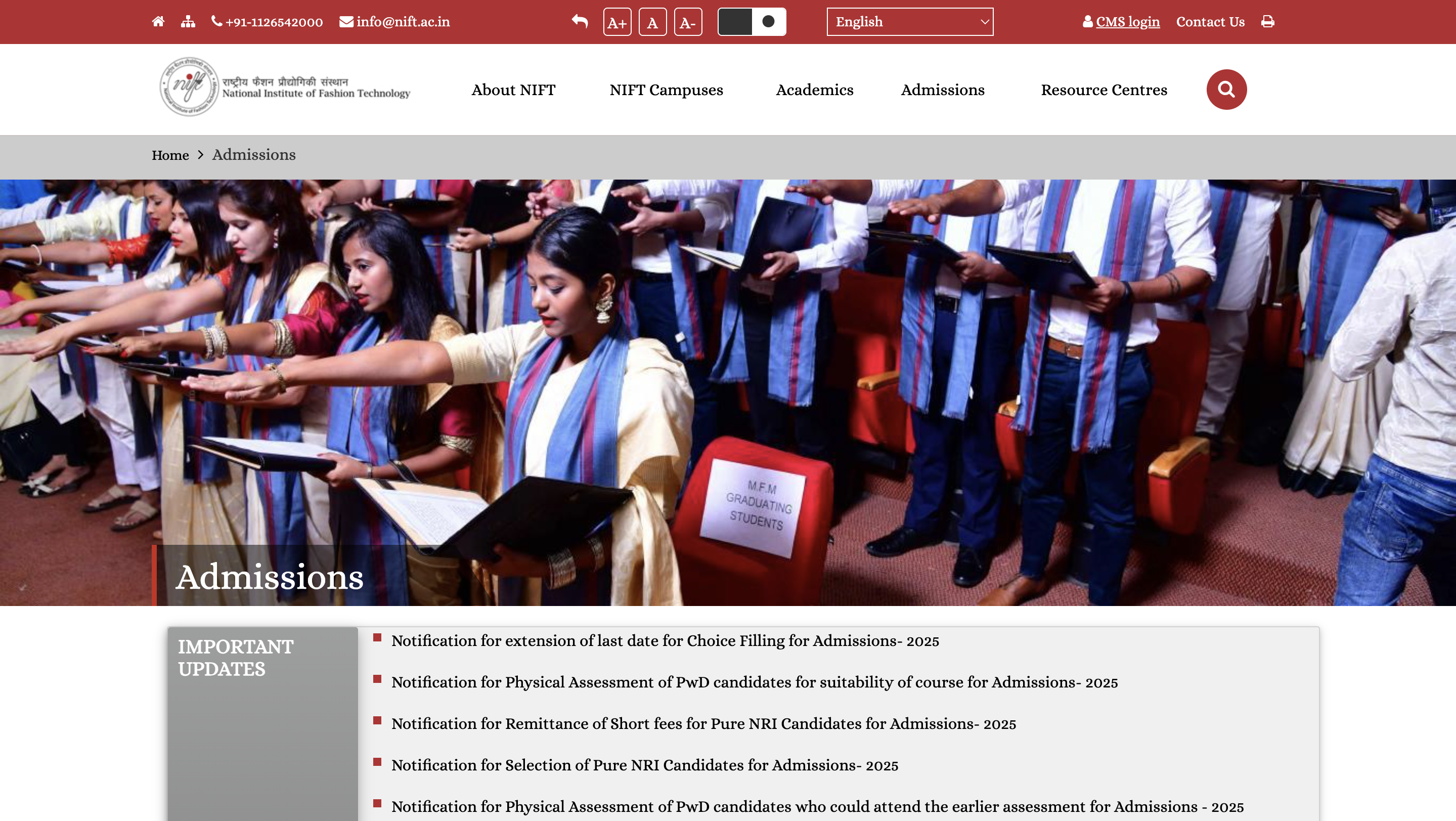The image size is (1456, 821).
Task: Increase font size with A+ button
Action: point(617,22)
